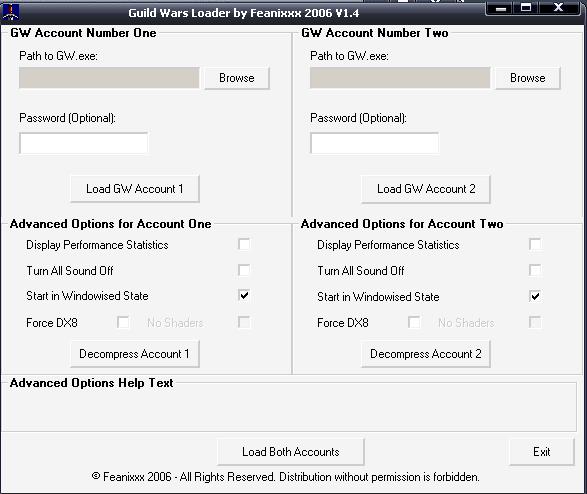Image resolution: width=587 pixels, height=494 pixels.
Task: Click the 'GW Account Number Two' group label
Action: (375, 33)
